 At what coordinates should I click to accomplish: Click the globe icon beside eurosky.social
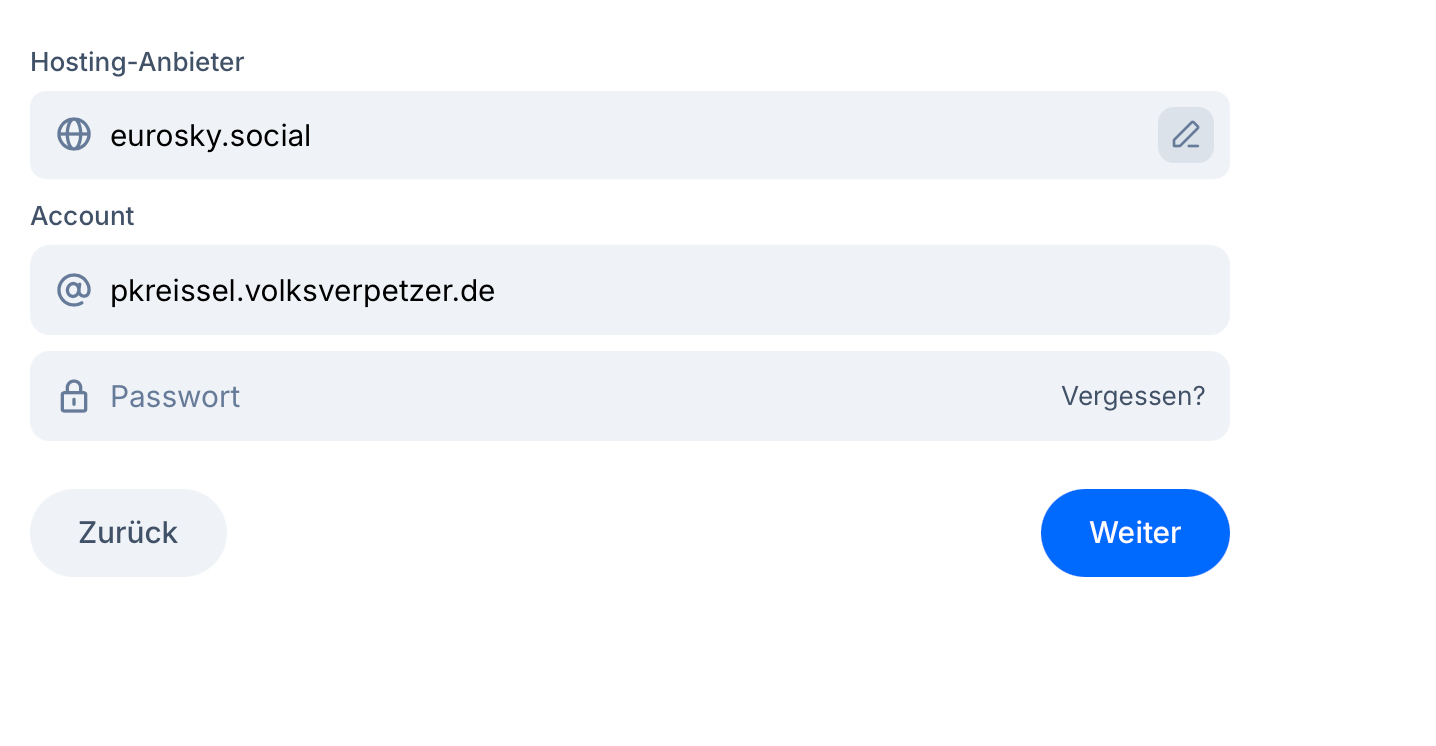click(x=74, y=135)
